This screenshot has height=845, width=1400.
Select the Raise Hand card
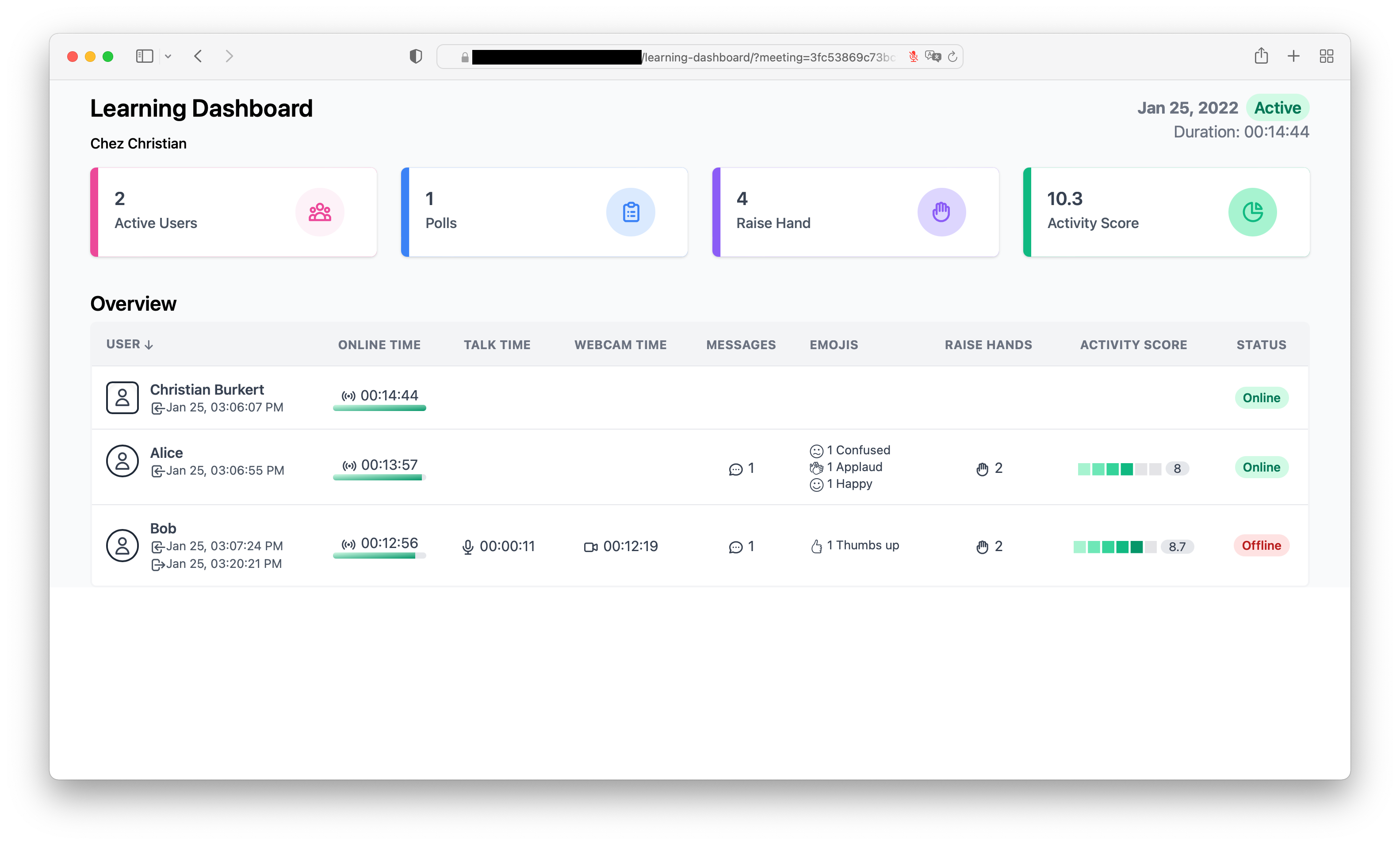[x=856, y=212]
